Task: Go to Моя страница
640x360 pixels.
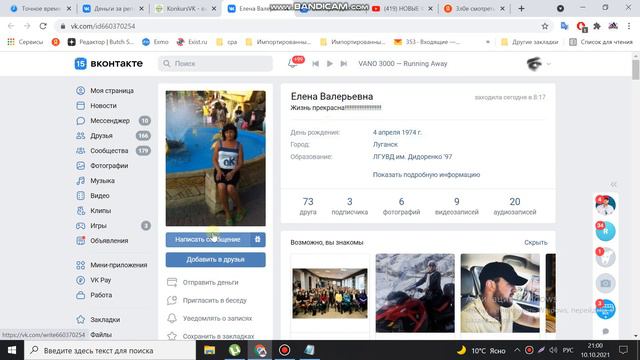Action: tap(112, 91)
